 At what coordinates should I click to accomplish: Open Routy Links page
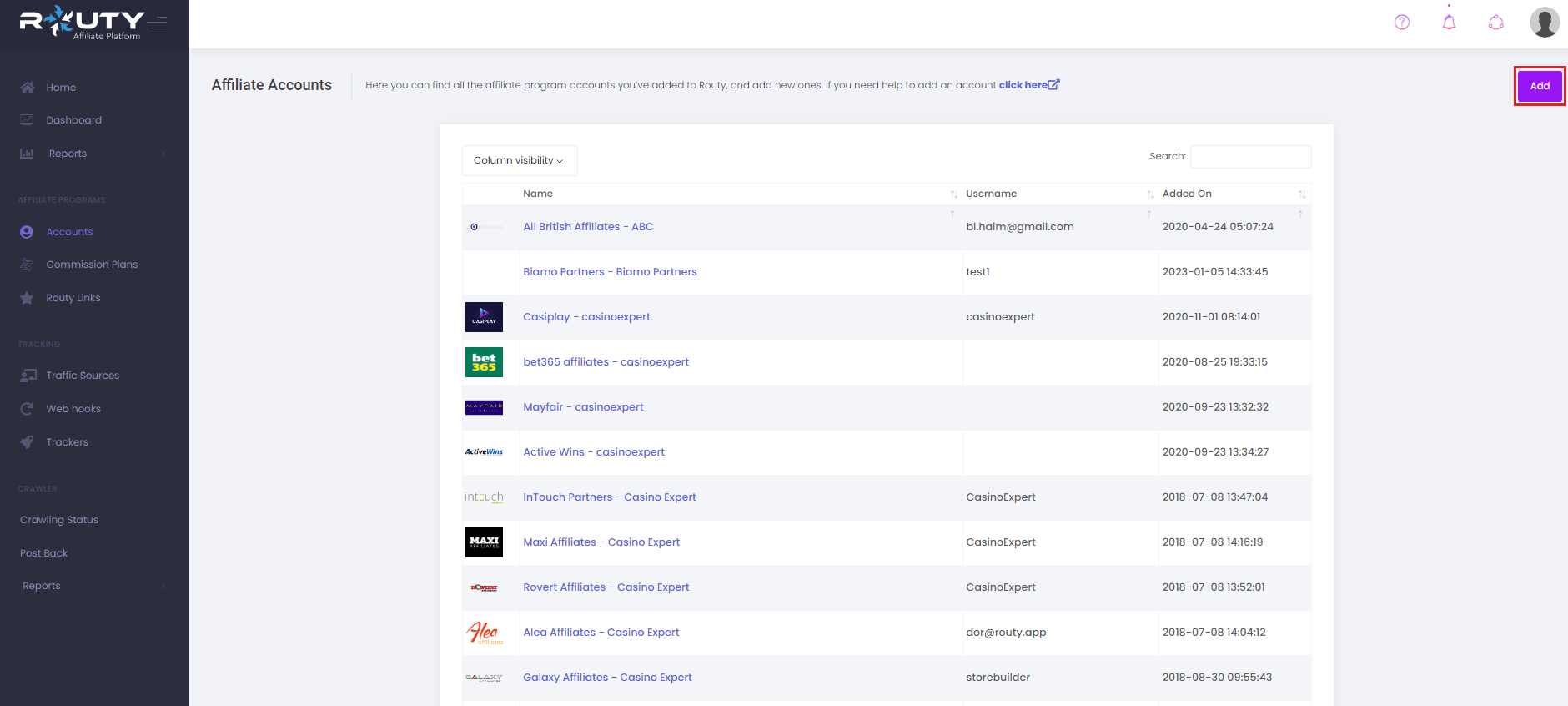click(73, 298)
